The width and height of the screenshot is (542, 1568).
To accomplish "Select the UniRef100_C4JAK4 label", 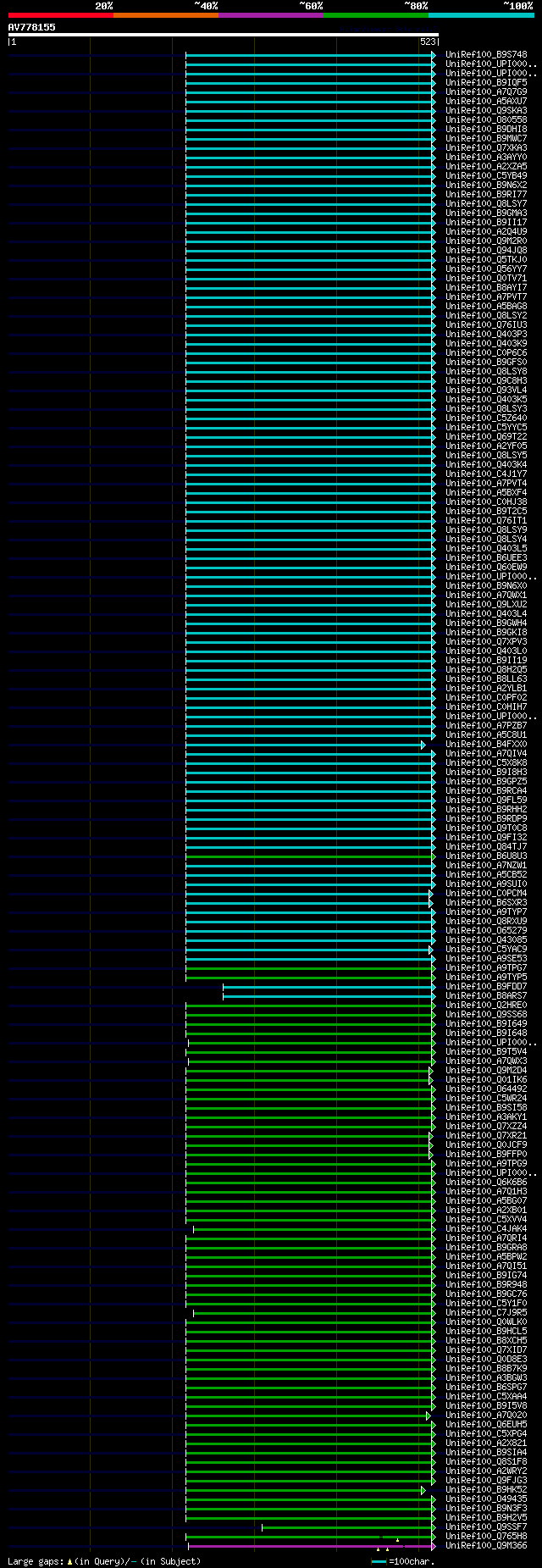I will (x=486, y=1229).
